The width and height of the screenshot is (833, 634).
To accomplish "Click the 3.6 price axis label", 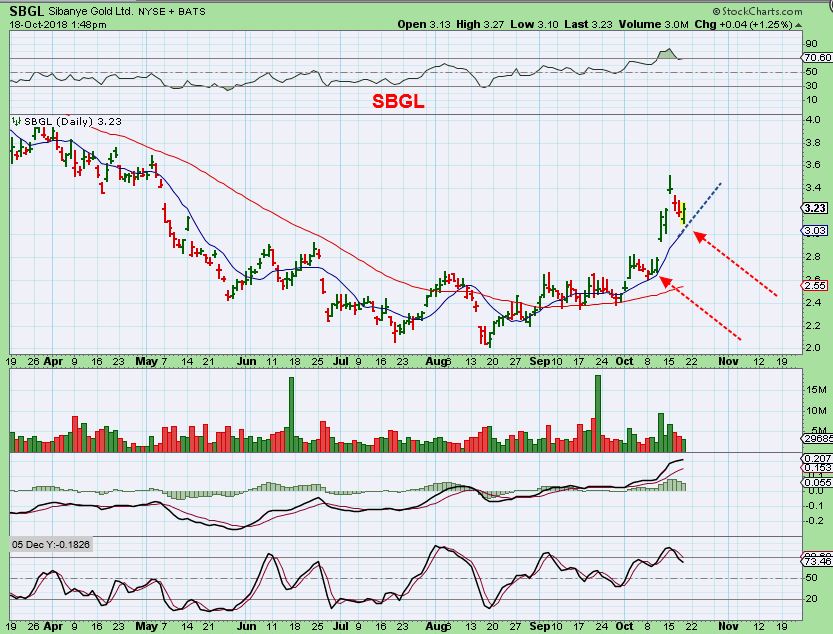I will pos(812,165).
